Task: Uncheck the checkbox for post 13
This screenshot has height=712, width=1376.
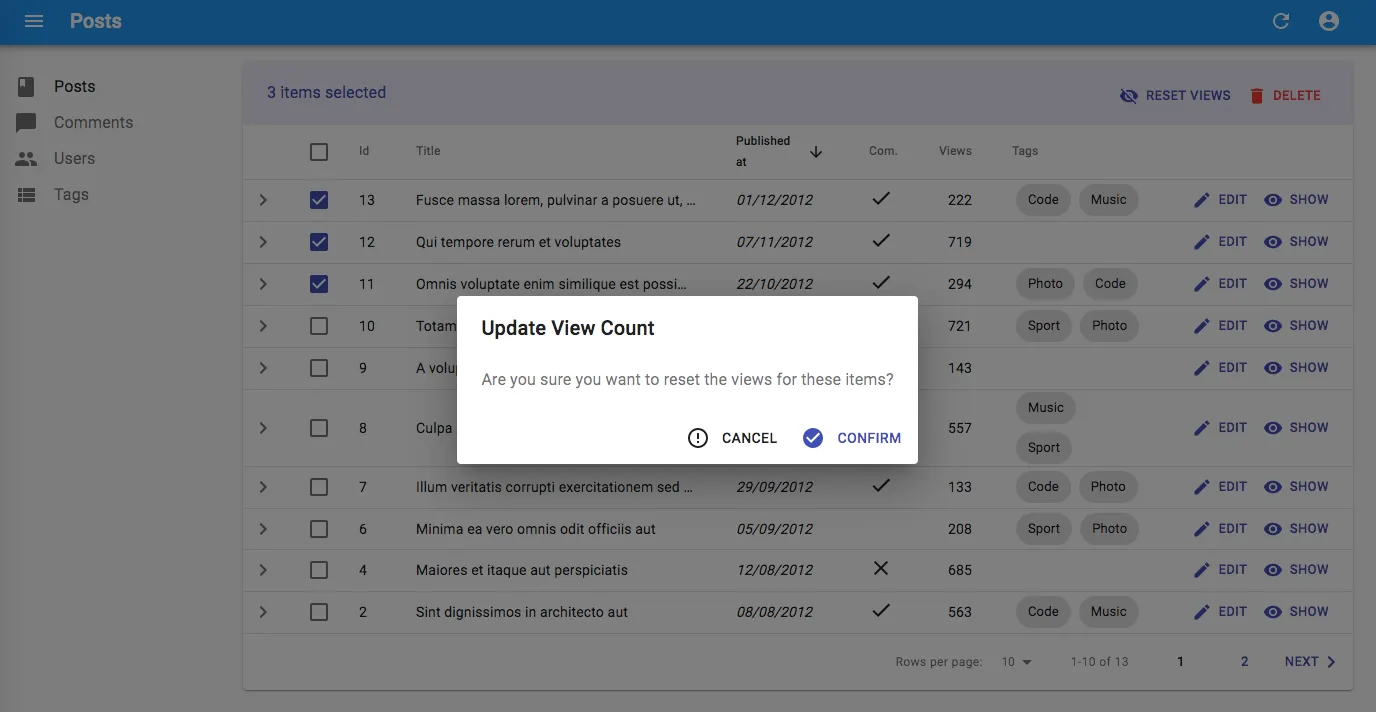Action: coord(319,200)
